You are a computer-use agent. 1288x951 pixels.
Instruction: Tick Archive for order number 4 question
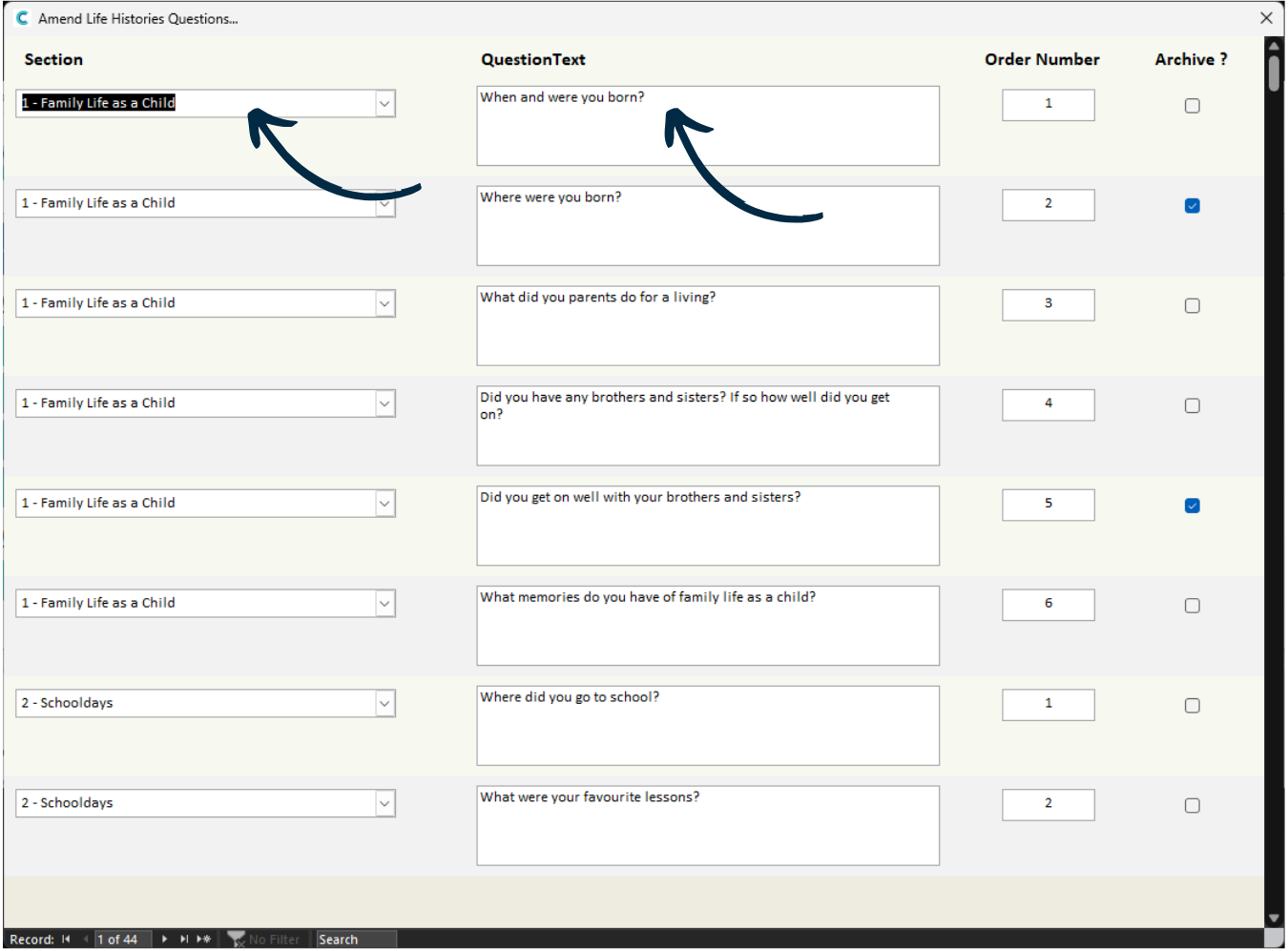tap(1192, 406)
